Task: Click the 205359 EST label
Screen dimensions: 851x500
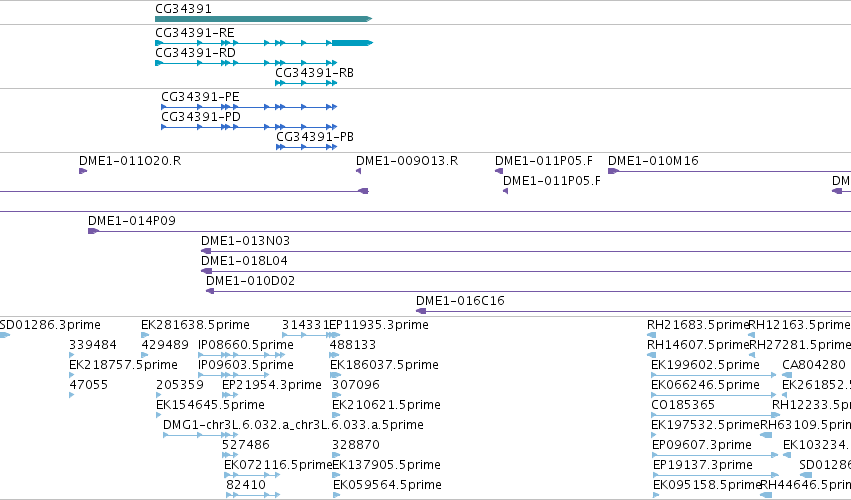Action: pos(180,385)
